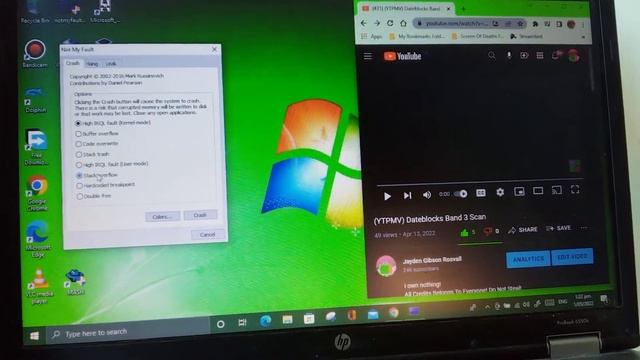Open Dolphin desktop shortcut
This screenshot has height=360, width=640.
click(x=36, y=100)
